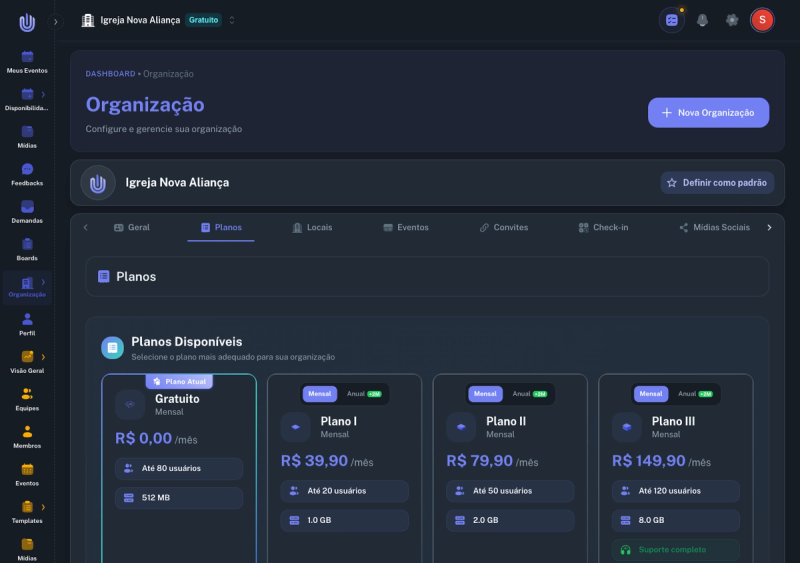Image resolution: width=800 pixels, height=563 pixels.
Task: Click the Plano I cube icon
Action: pyautogui.click(x=295, y=427)
